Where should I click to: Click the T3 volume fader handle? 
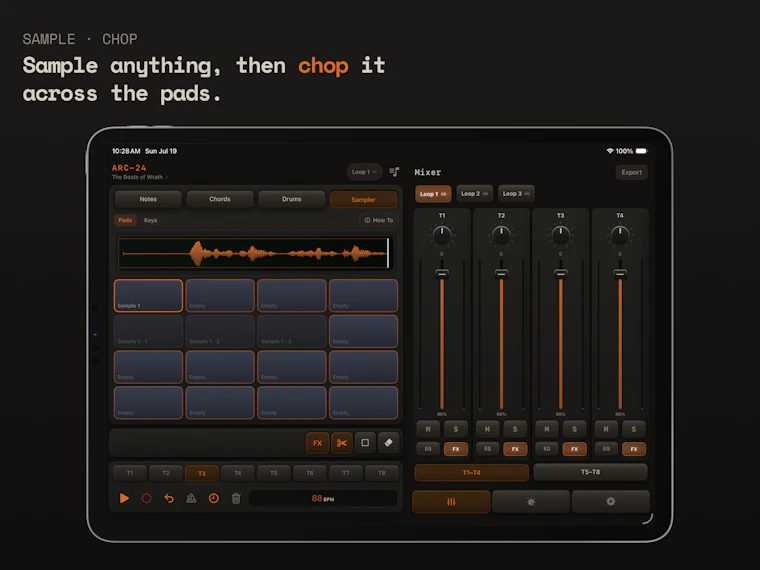(x=560, y=273)
